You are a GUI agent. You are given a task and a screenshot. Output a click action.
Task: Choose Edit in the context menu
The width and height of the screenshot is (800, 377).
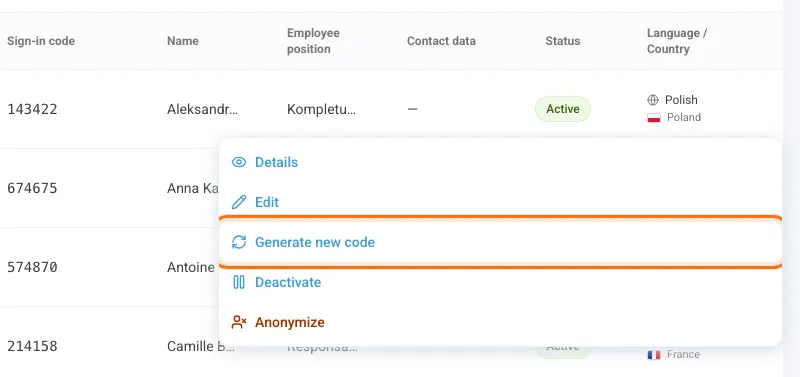[x=500, y=202]
